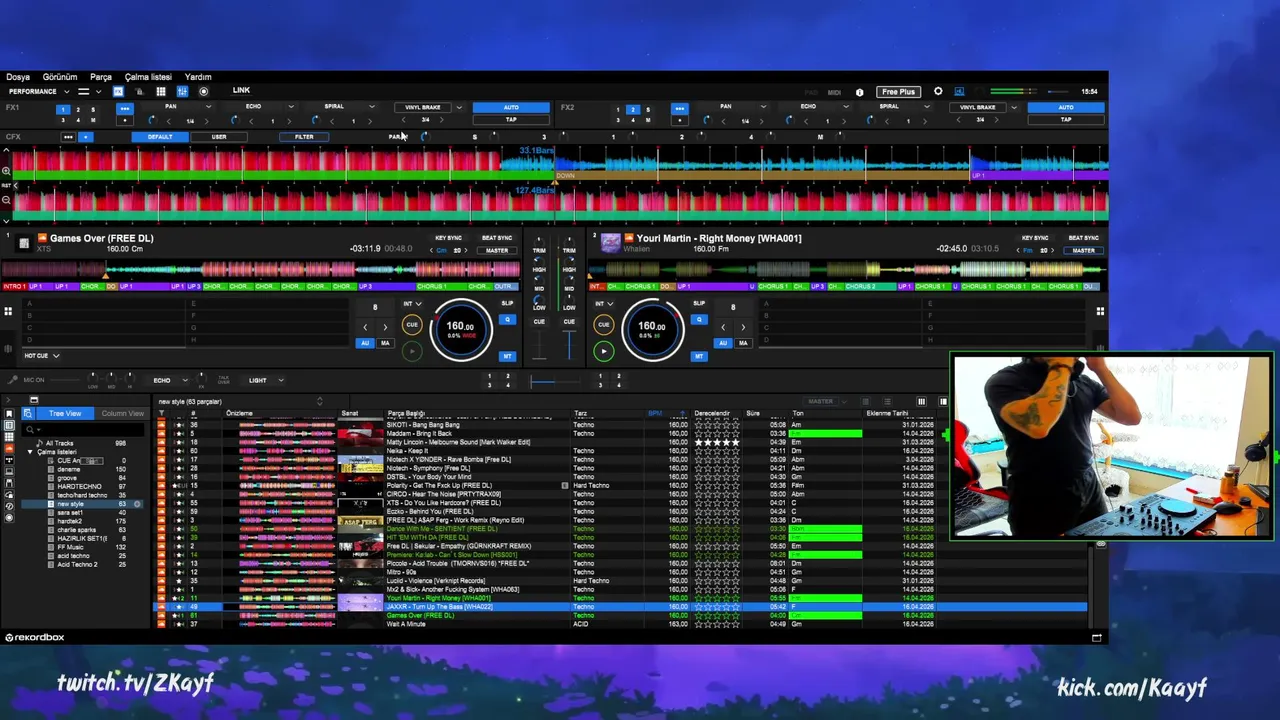Toggle deck 1 KEY SYNC

(449, 238)
